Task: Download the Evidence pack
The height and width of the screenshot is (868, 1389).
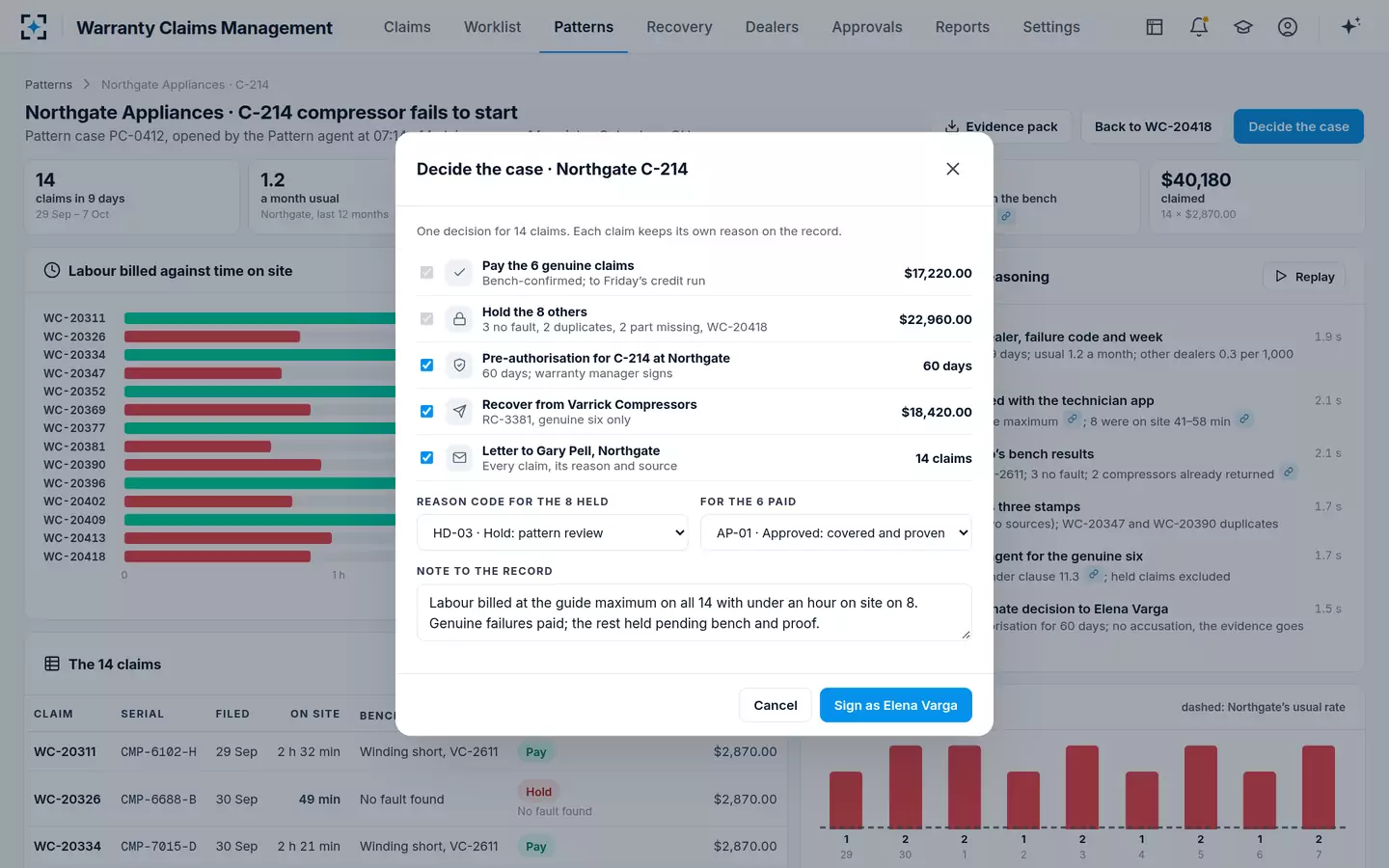Action: (1001, 126)
